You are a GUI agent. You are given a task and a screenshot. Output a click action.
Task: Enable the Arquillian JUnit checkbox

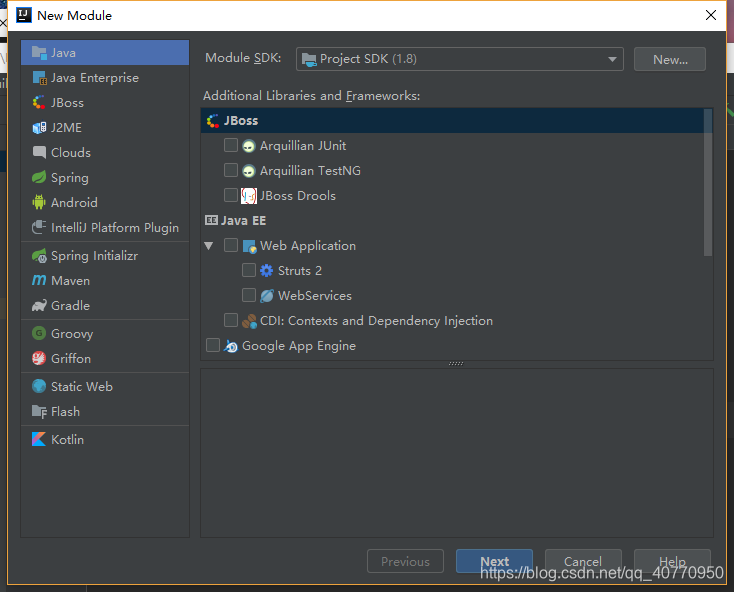click(231, 145)
